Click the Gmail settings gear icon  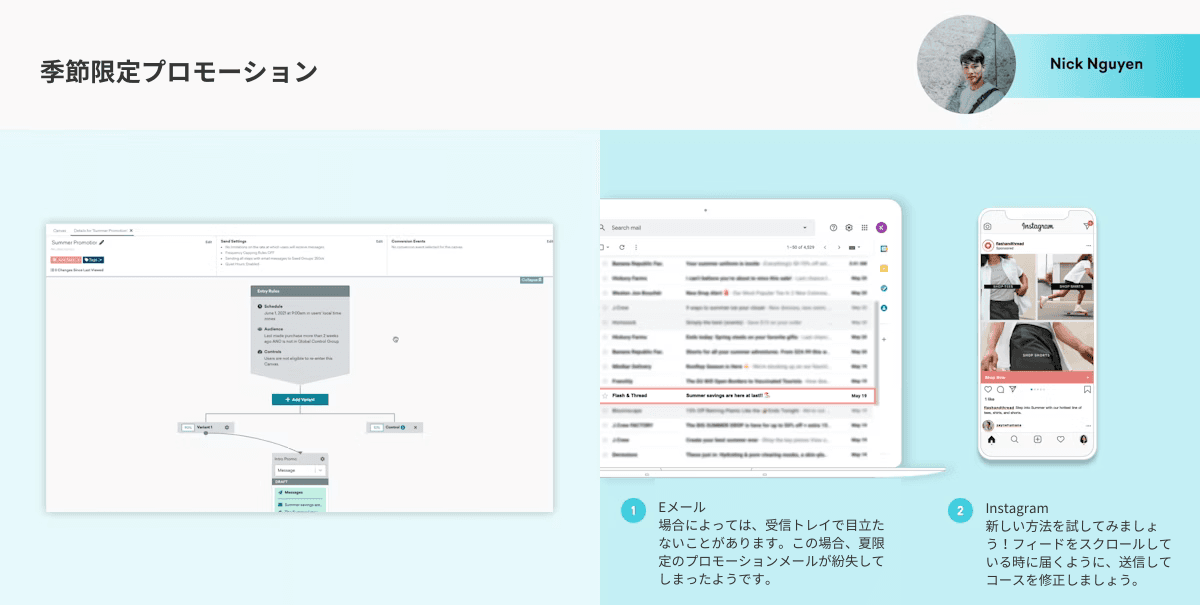(x=849, y=228)
